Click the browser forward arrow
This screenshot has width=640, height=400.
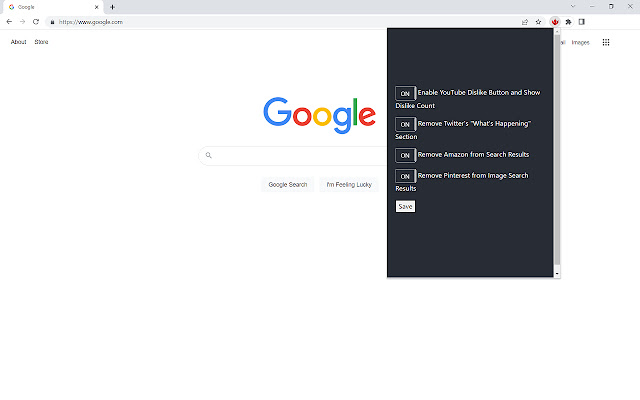[x=22, y=22]
